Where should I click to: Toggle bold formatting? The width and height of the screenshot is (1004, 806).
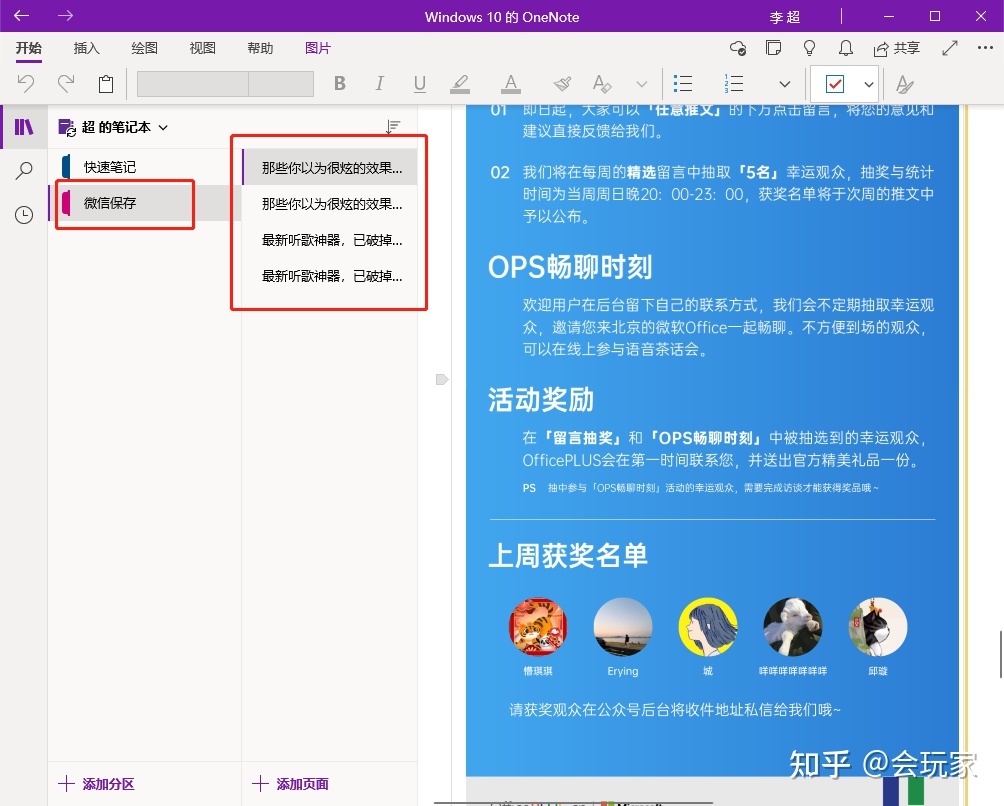[x=339, y=84]
